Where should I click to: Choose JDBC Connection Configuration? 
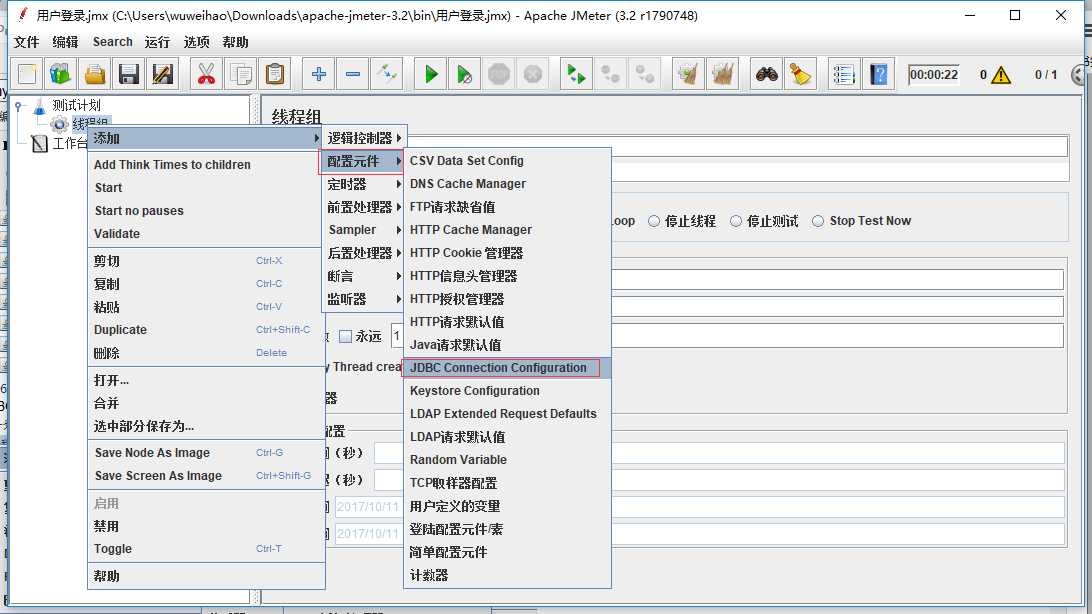point(507,368)
